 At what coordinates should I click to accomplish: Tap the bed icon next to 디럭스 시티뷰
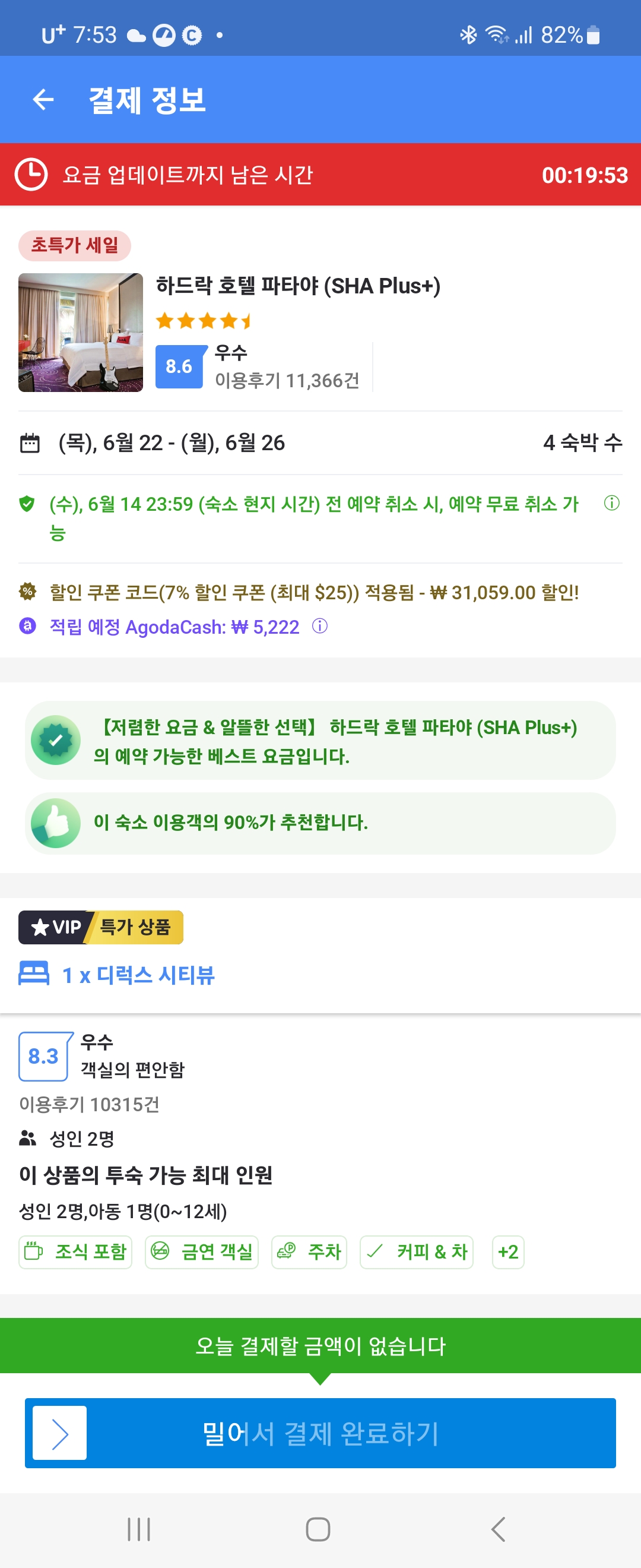(x=34, y=973)
